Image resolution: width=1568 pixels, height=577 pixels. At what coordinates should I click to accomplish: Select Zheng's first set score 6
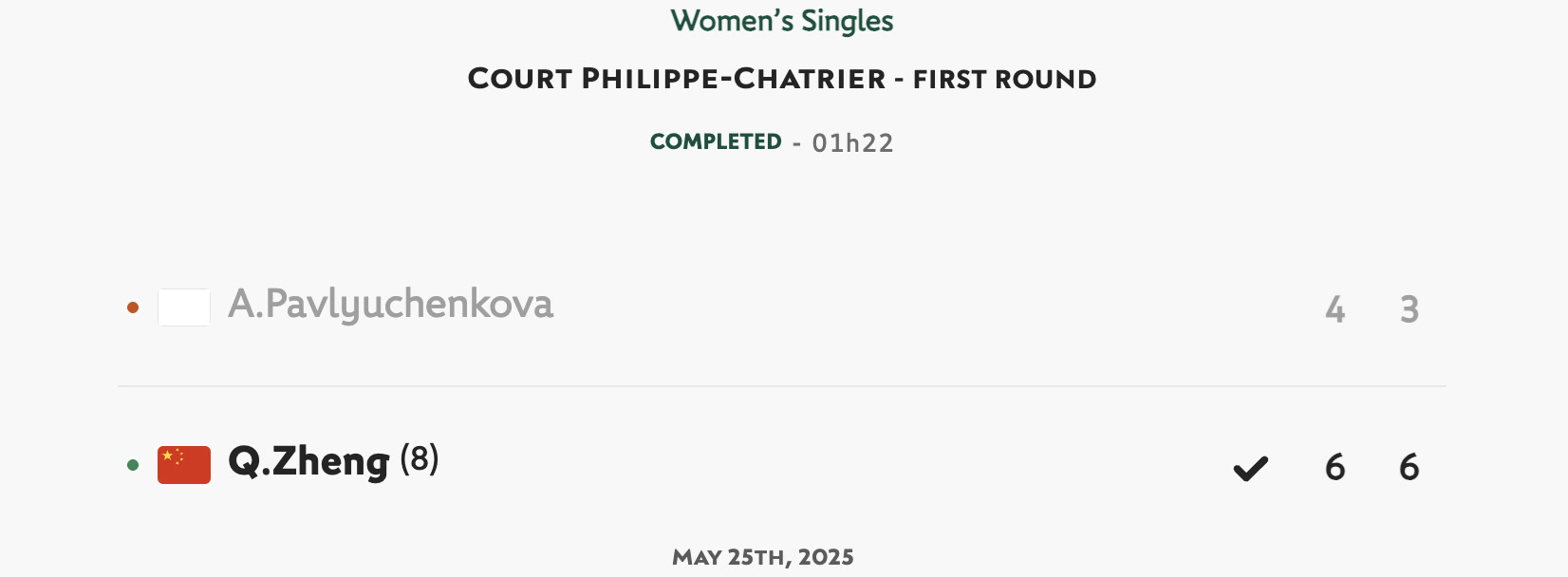click(1335, 467)
